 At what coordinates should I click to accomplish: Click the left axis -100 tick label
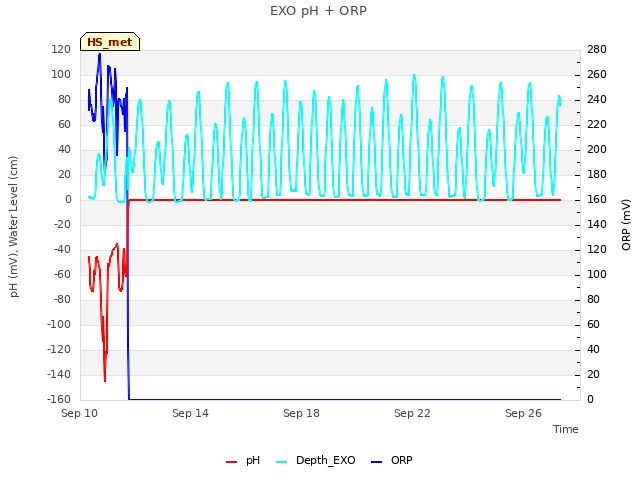coord(59,324)
